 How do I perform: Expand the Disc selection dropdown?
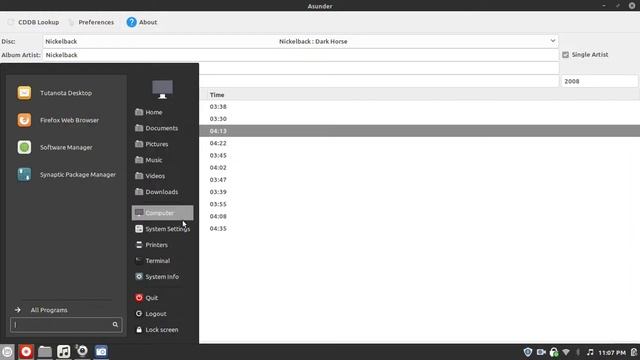click(x=553, y=41)
